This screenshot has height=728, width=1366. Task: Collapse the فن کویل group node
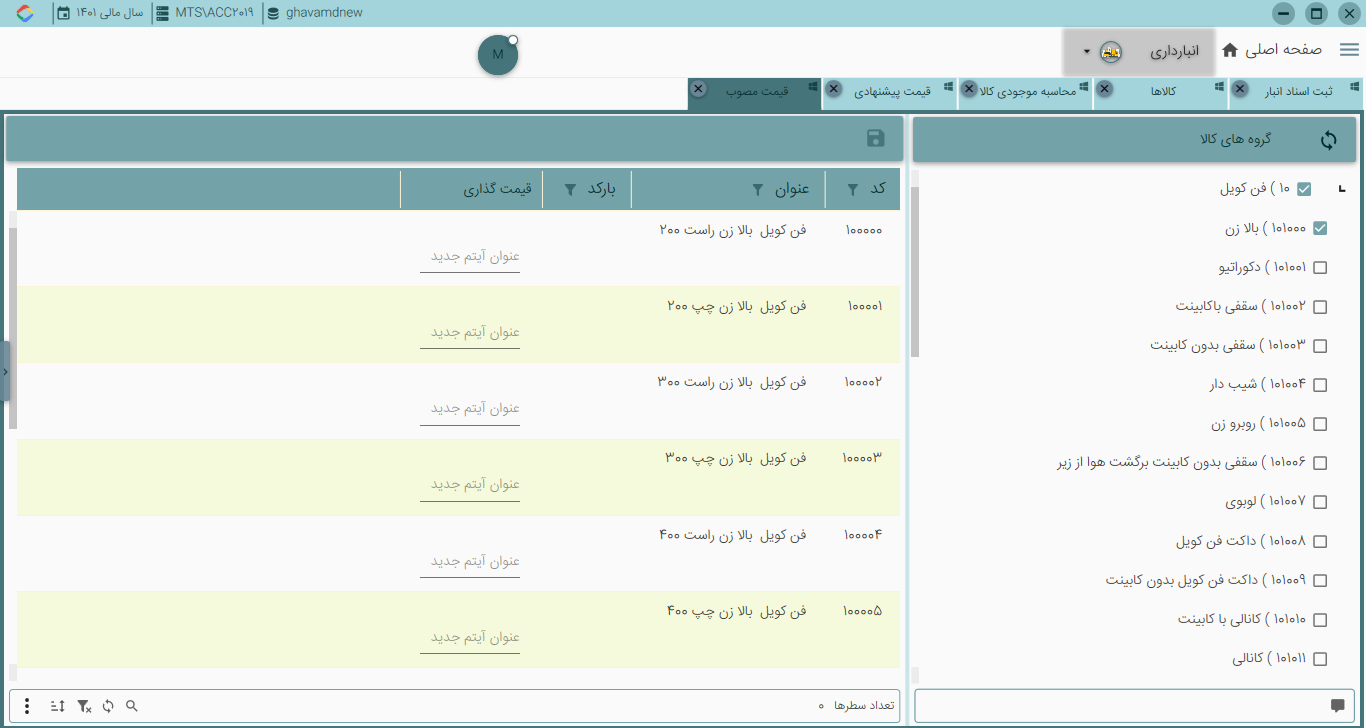point(1341,189)
